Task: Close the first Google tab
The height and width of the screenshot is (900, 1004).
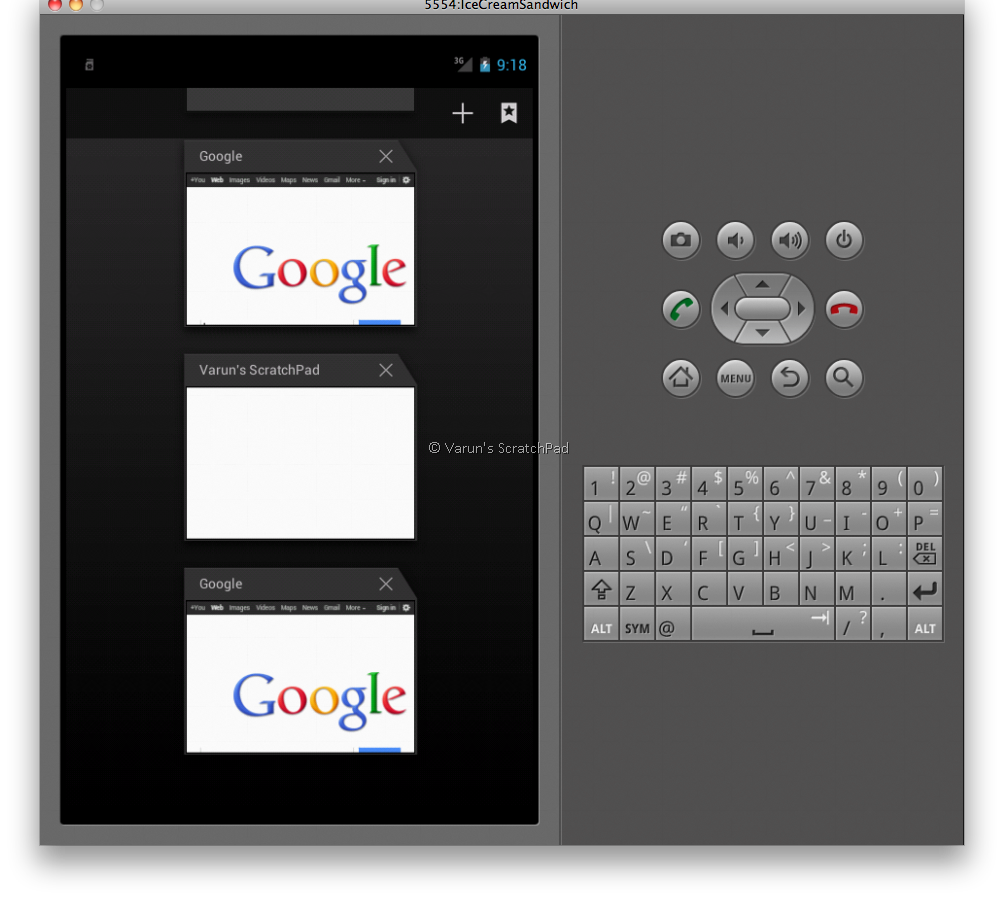Action: click(385, 156)
